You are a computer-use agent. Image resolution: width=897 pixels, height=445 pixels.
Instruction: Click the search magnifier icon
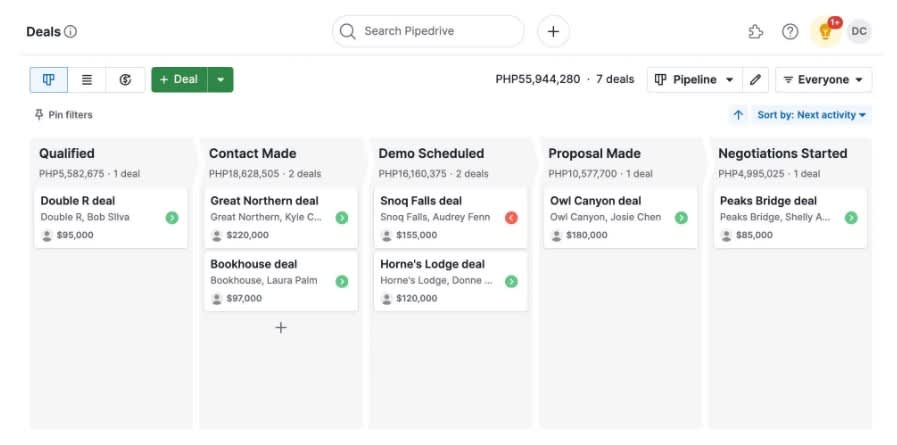click(347, 31)
